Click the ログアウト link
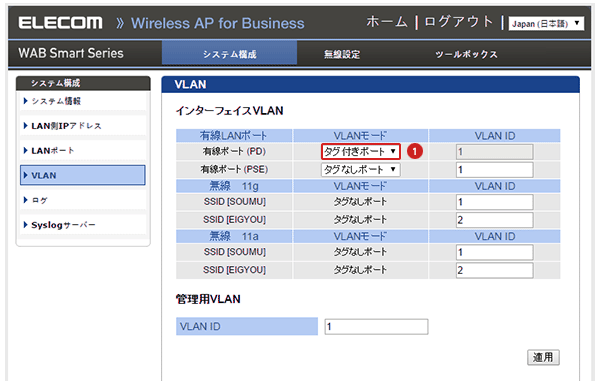This screenshot has height=383, width=600. coord(459,22)
